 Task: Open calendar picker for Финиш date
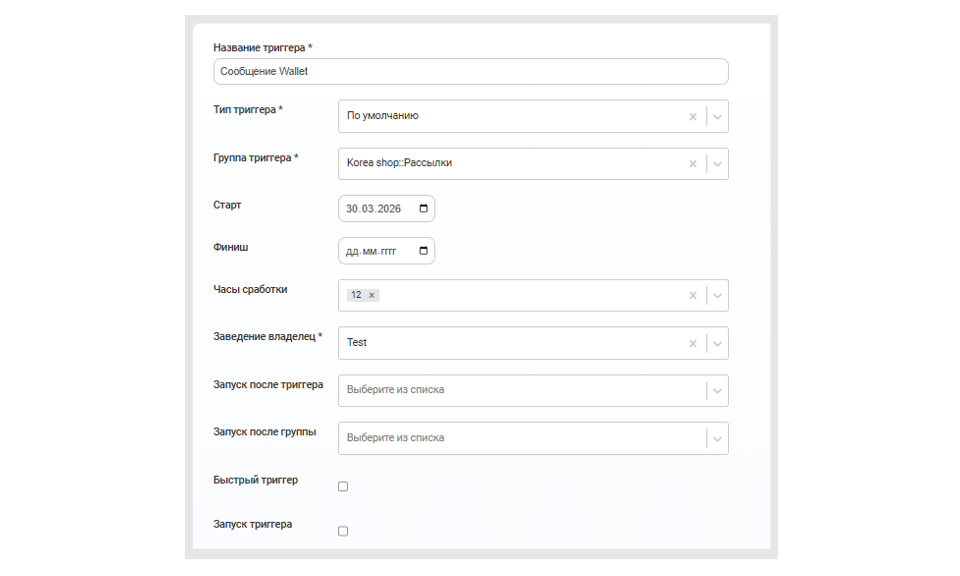[x=423, y=251]
